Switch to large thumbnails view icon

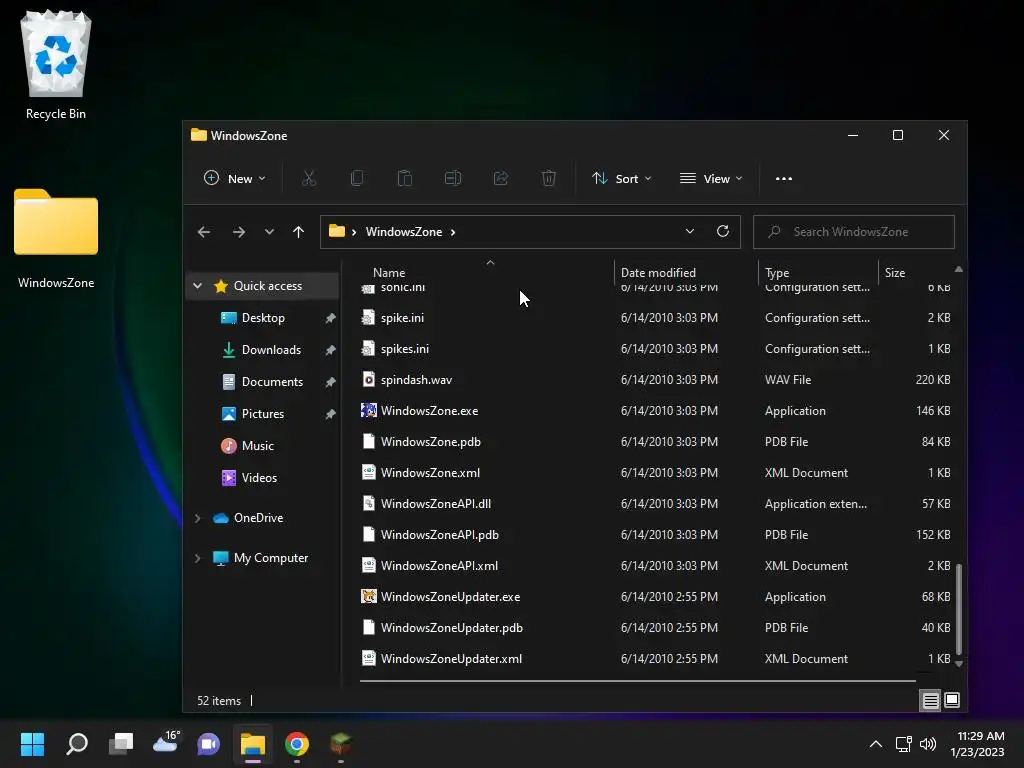pyautogui.click(x=952, y=701)
